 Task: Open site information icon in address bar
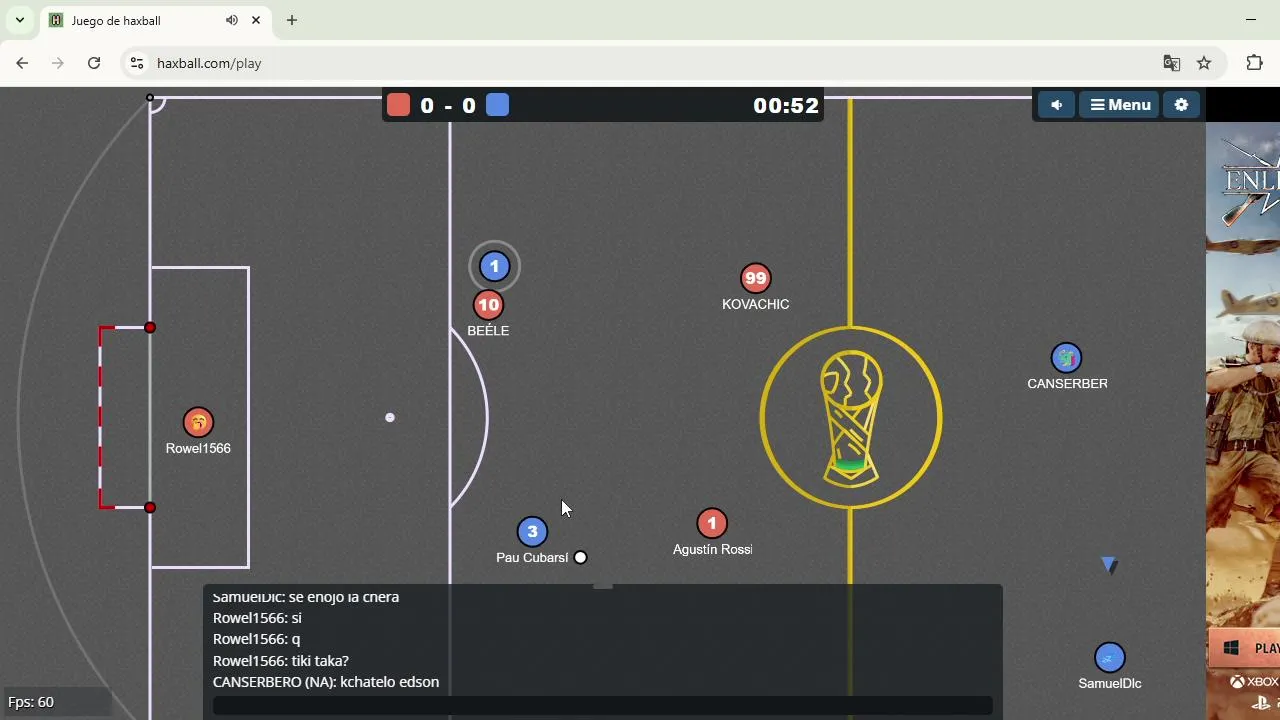138,63
